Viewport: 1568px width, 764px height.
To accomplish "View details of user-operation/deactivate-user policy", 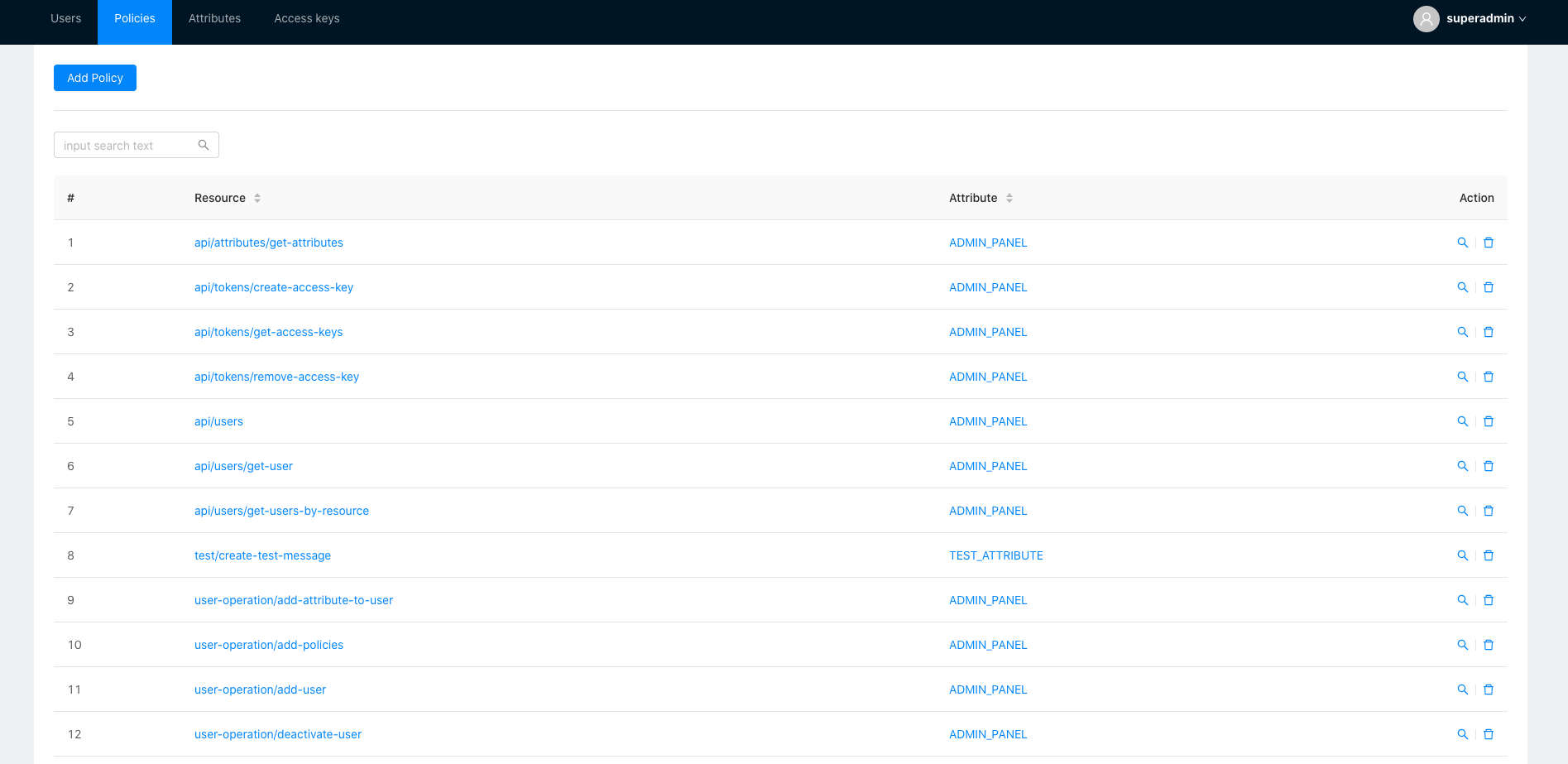I will [x=1463, y=734].
